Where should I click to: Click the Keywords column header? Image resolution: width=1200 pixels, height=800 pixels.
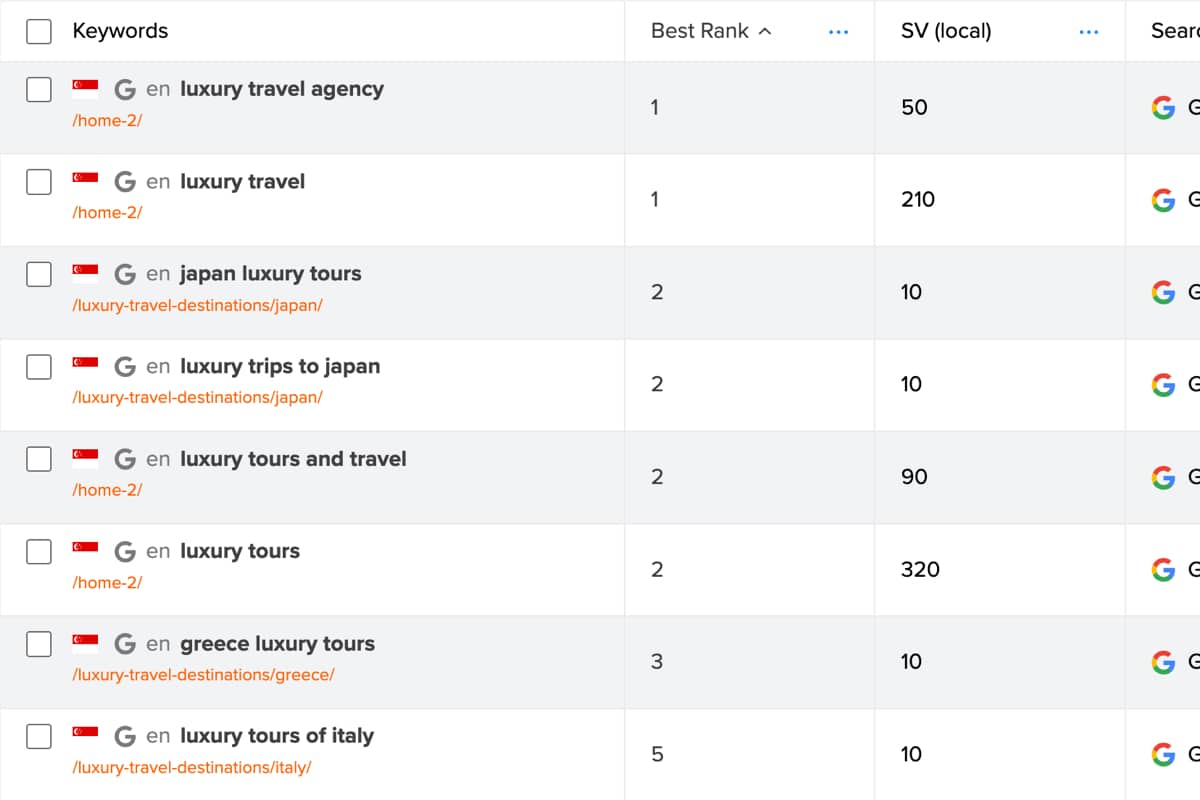coord(120,31)
